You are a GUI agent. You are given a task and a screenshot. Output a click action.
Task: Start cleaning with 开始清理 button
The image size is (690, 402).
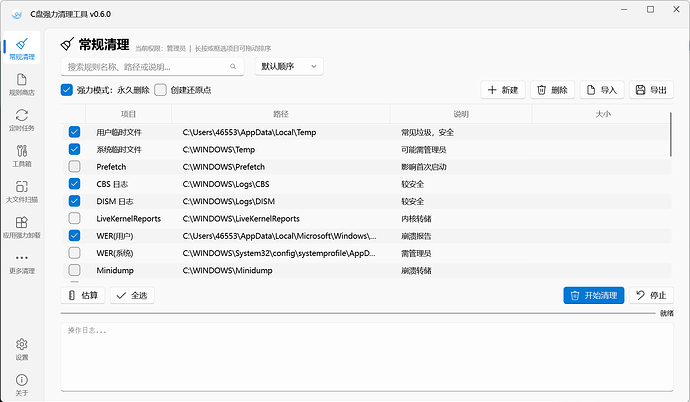coord(594,295)
